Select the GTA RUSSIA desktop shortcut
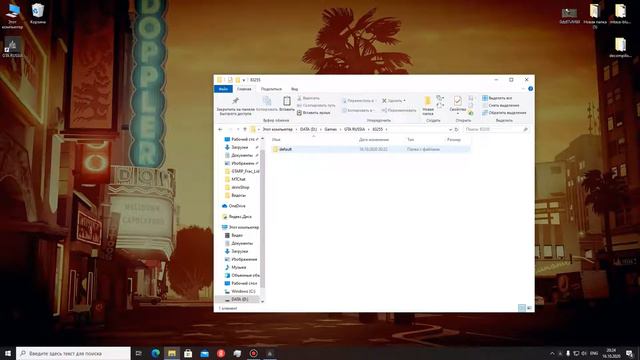The width and height of the screenshot is (640, 360). (x=12, y=48)
